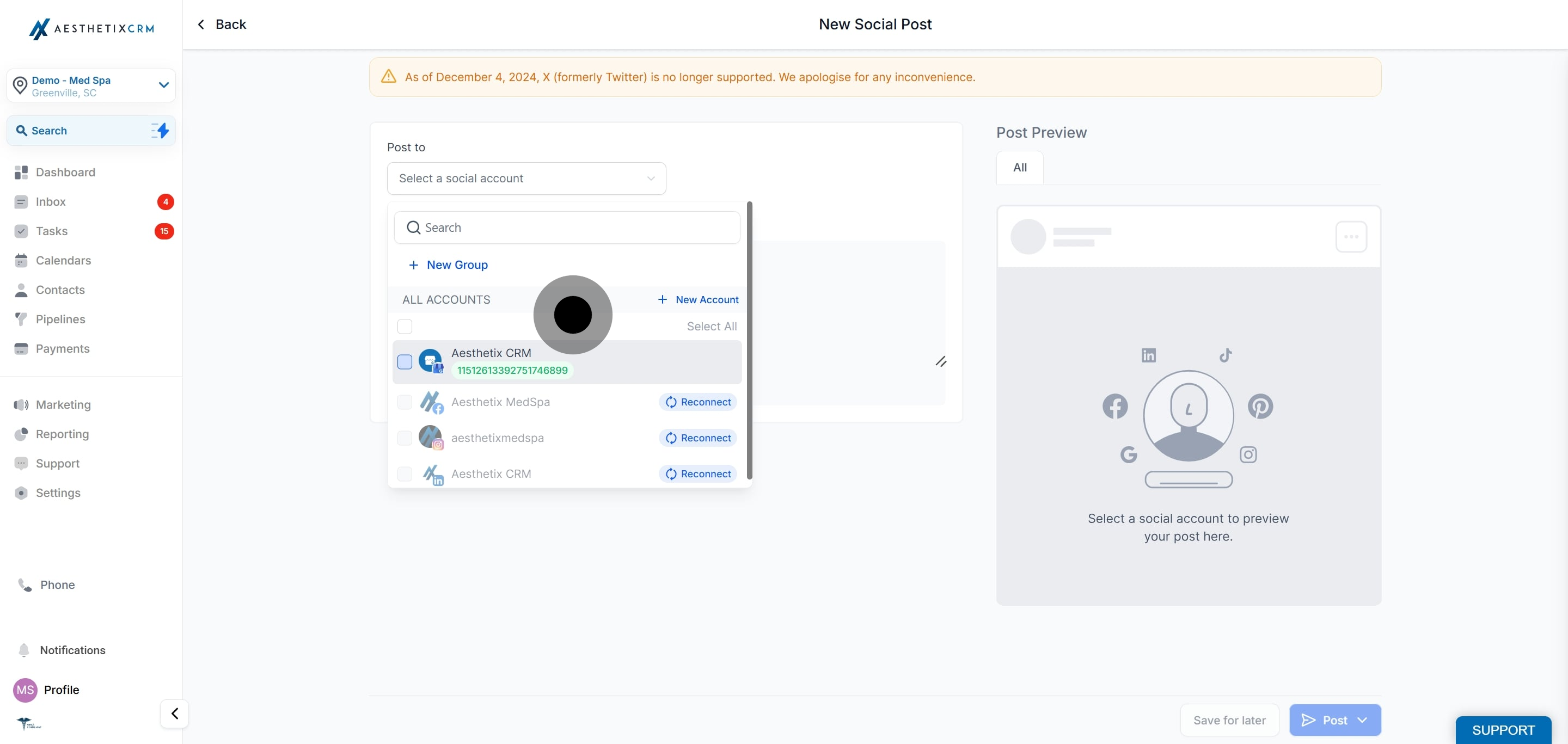This screenshot has height=744, width=1568.
Task: Open the Calendars sidebar icon
Action: click(21, 260)
